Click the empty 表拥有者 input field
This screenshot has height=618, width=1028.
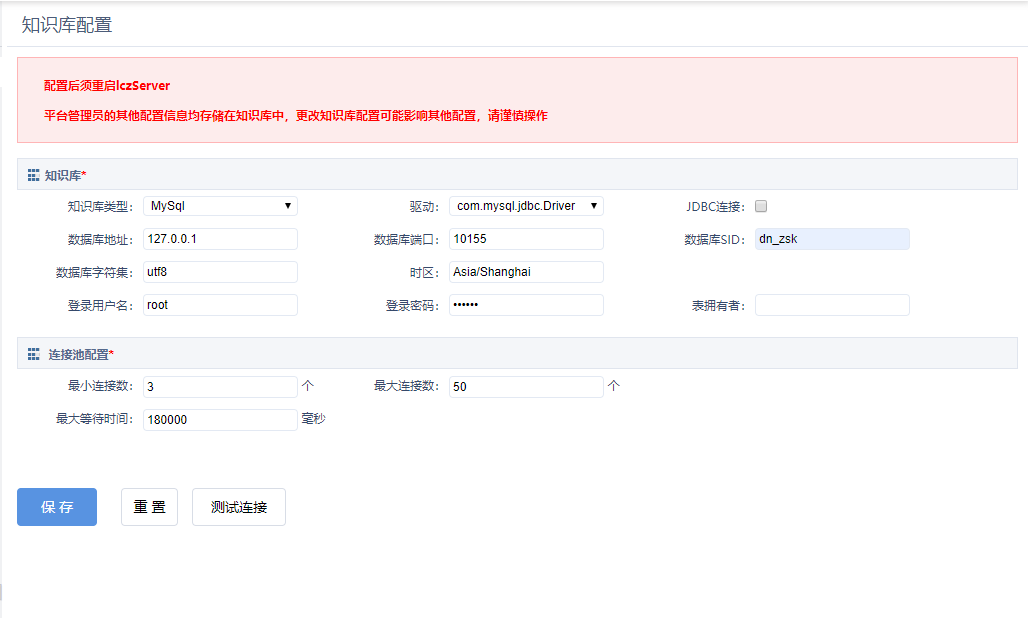point(832,305)
